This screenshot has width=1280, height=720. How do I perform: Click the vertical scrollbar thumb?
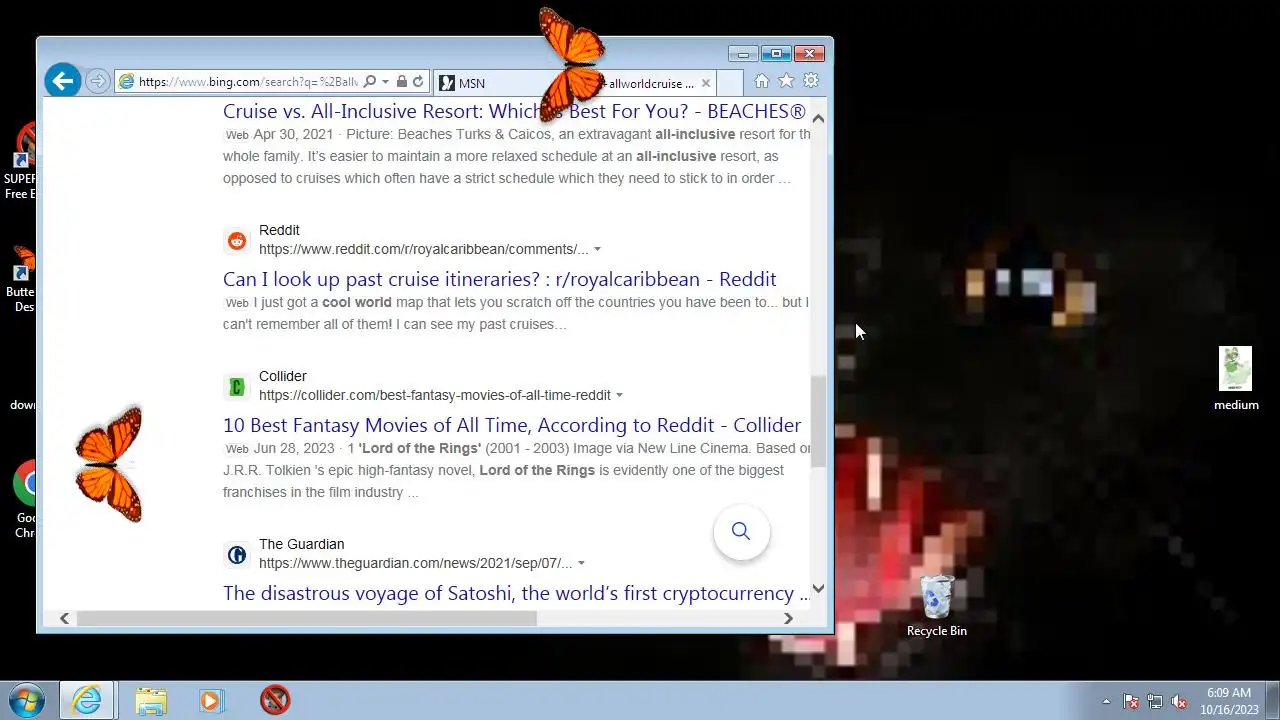click(818, 421)
